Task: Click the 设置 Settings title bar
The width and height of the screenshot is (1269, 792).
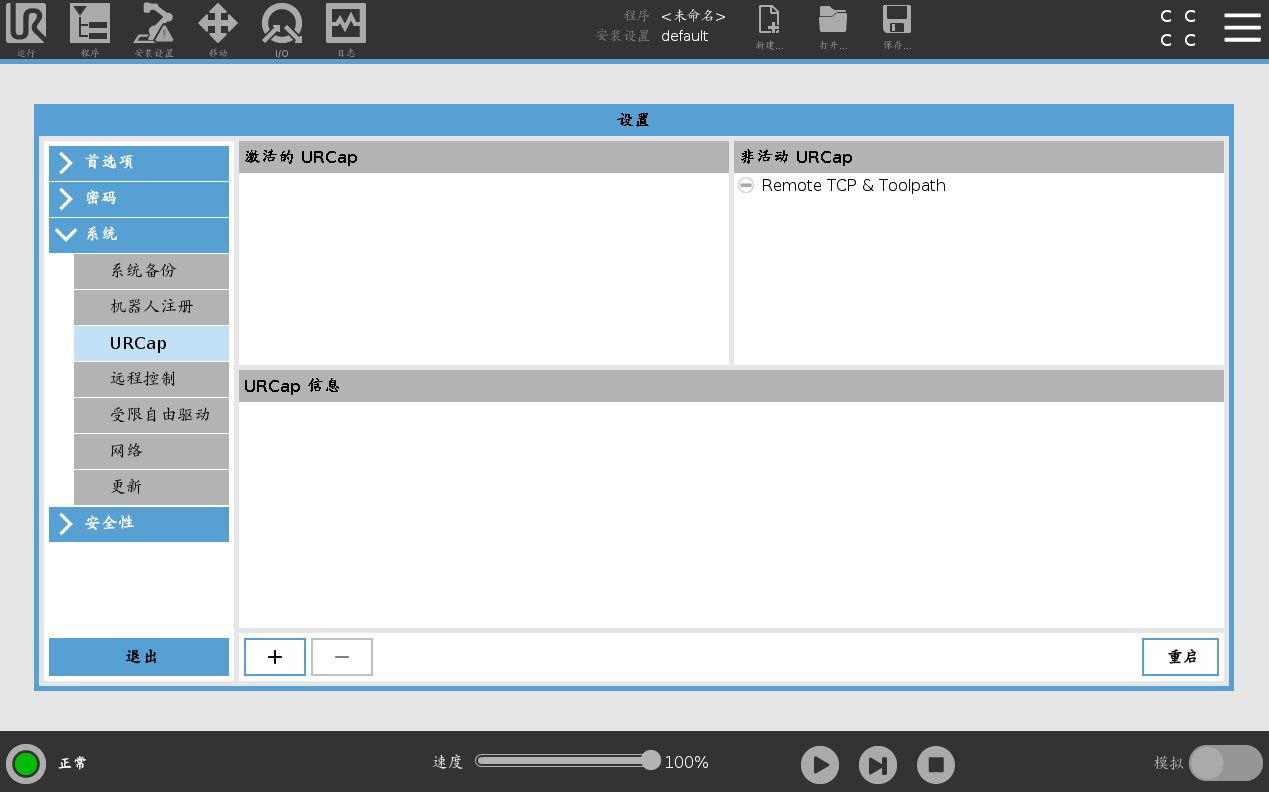Action: 634,120
